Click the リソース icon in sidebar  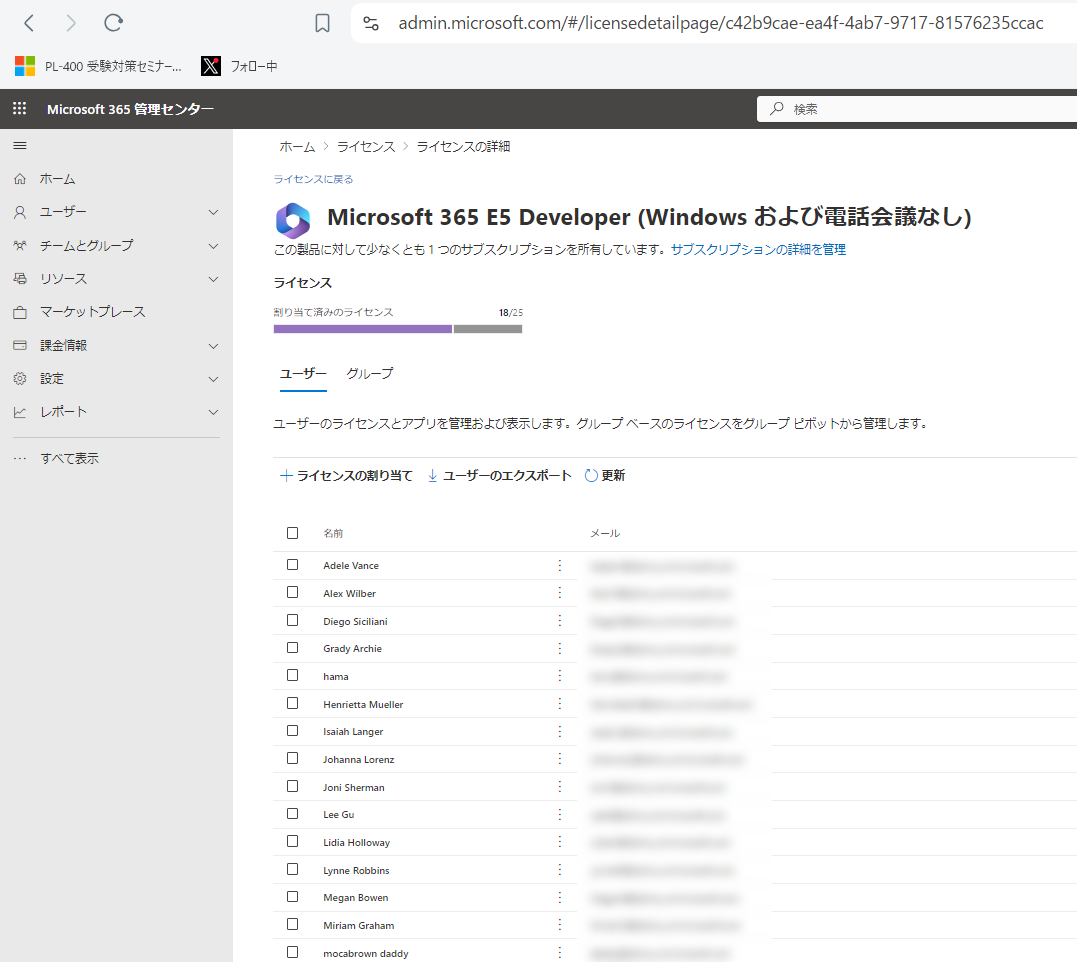(20, 279)
